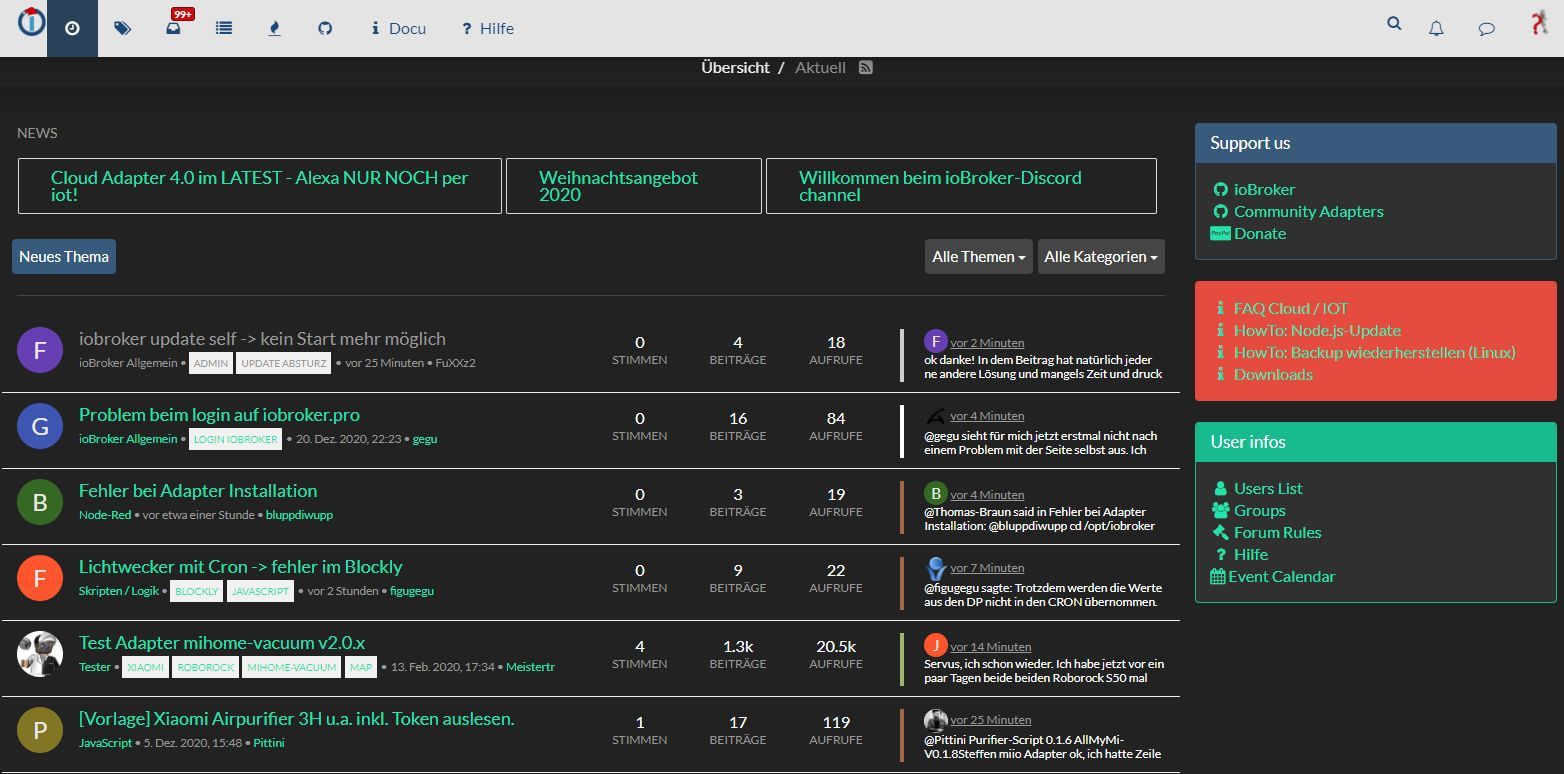
Task: Open the tags icon in the navbar
Action: coord(123,28)
